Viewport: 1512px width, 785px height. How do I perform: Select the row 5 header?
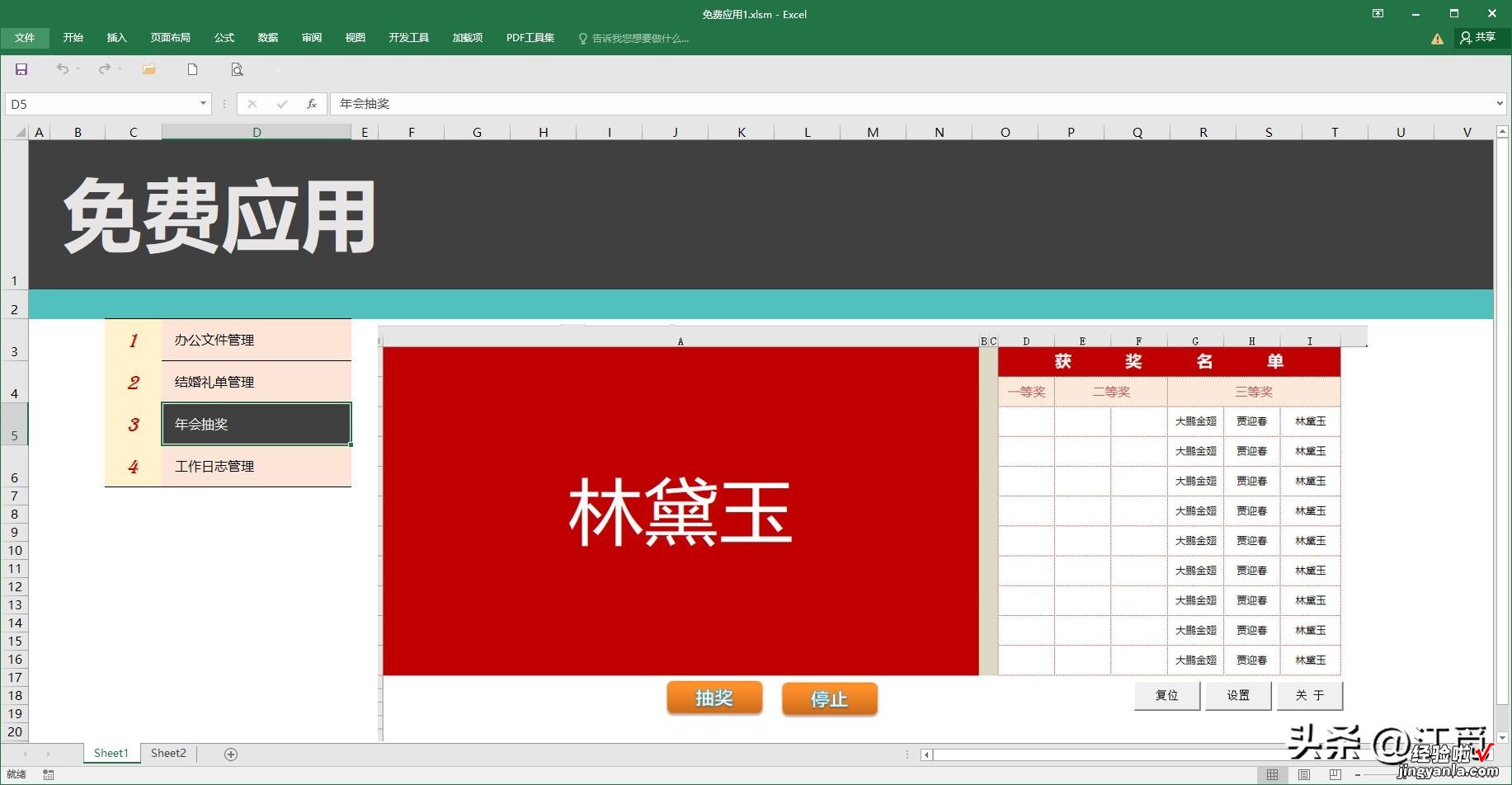[x=14, y=424]
